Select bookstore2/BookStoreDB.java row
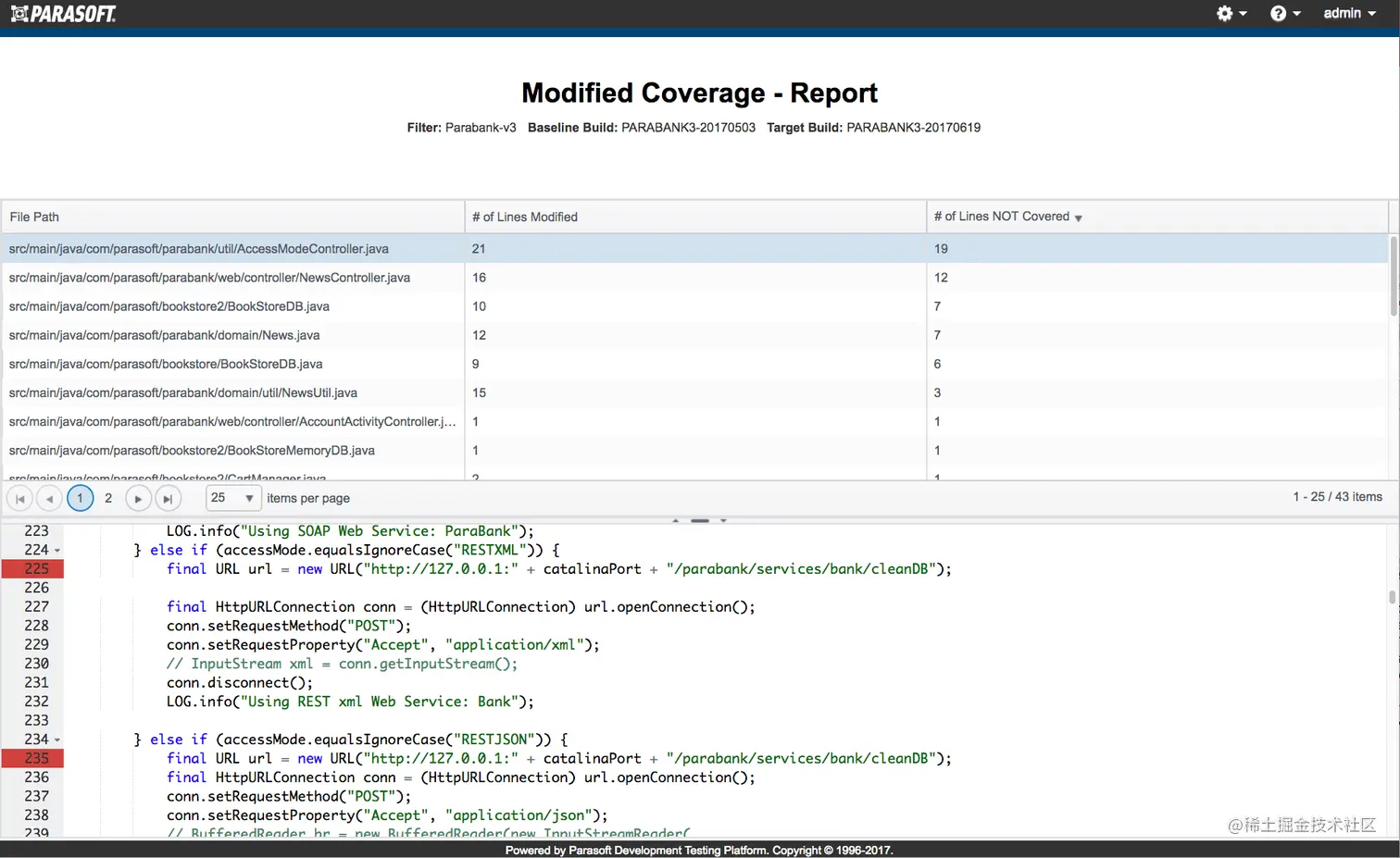Viewport: 1400px width, 858px height. [x=694, y=306]
